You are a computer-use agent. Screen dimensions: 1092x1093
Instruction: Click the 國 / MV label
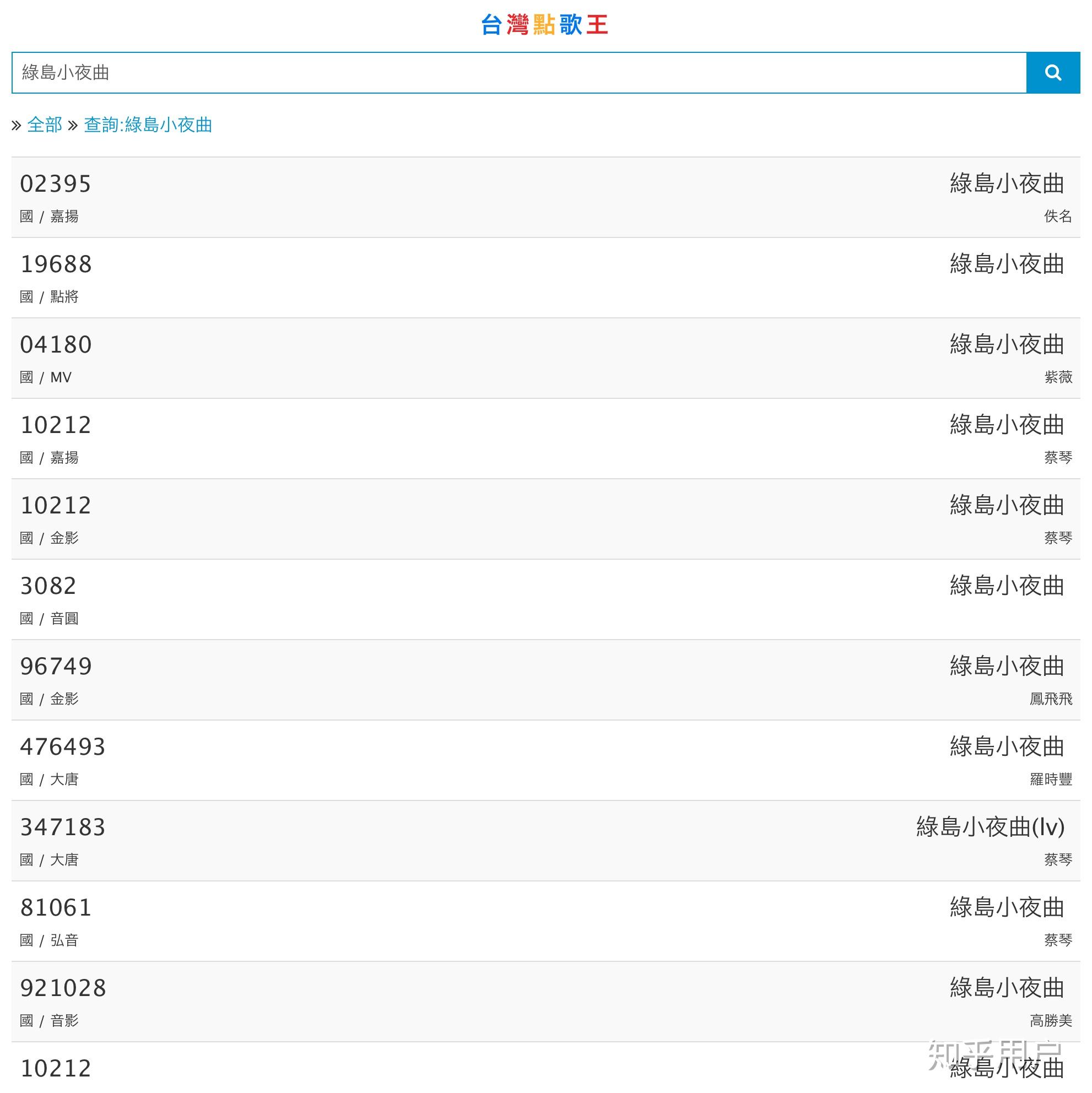tap(46, 377)
